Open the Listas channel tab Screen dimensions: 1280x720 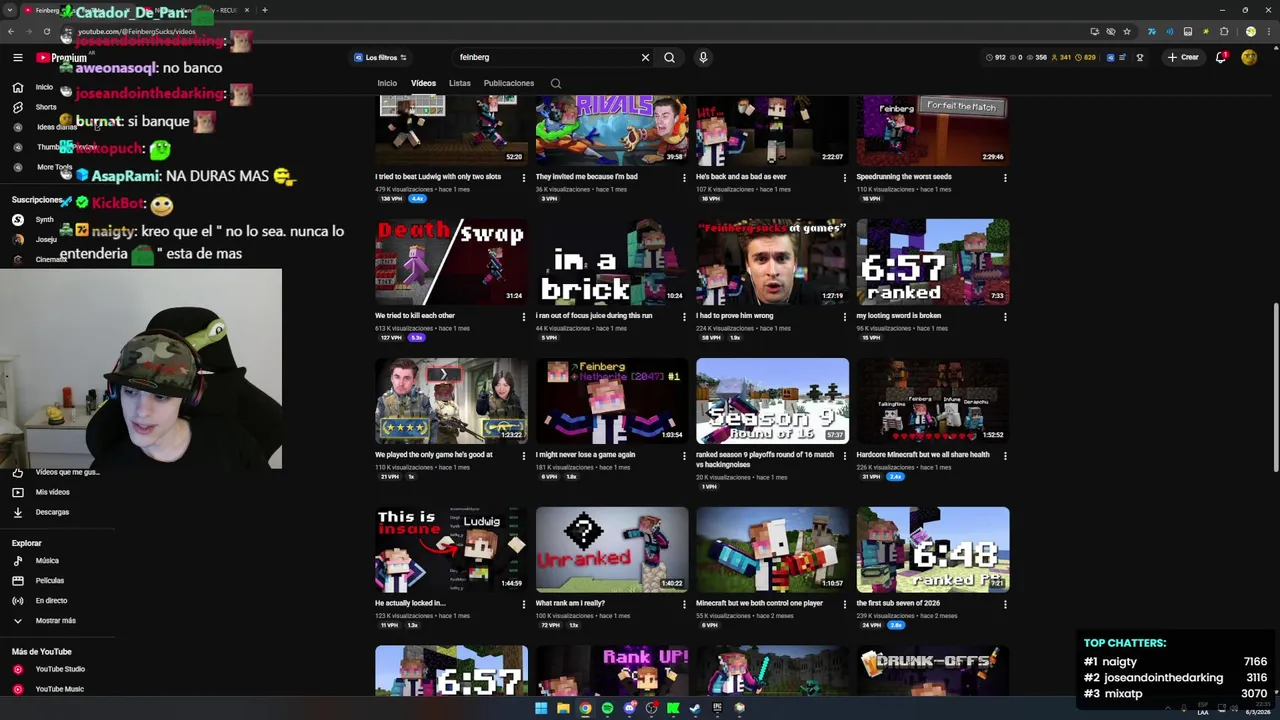(460, 83)
